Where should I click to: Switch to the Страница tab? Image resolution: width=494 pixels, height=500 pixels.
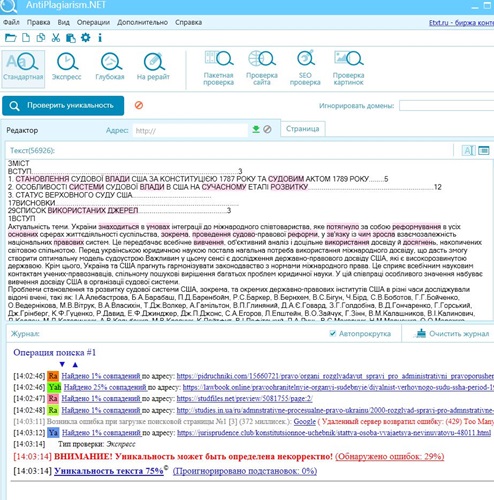tap(303, 129)
